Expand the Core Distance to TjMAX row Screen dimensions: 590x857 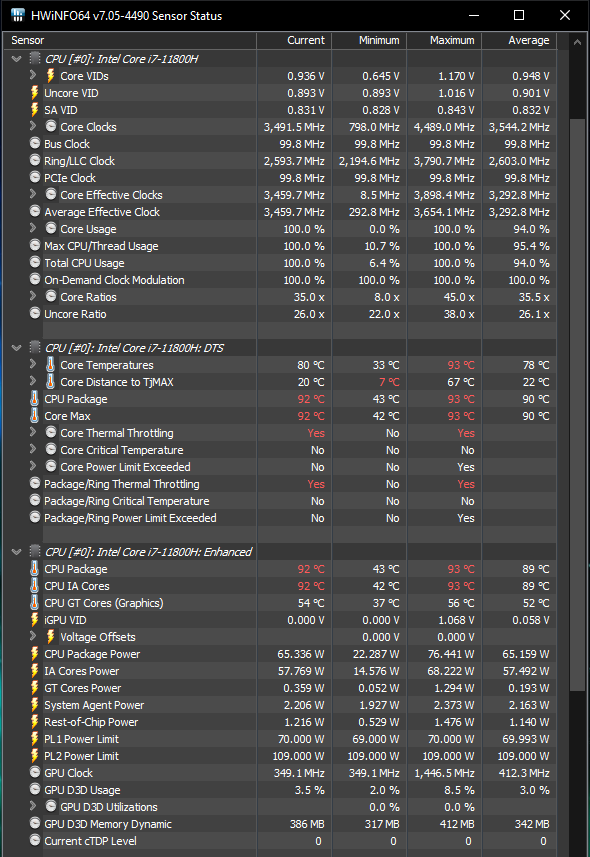[x=33, y=381]
